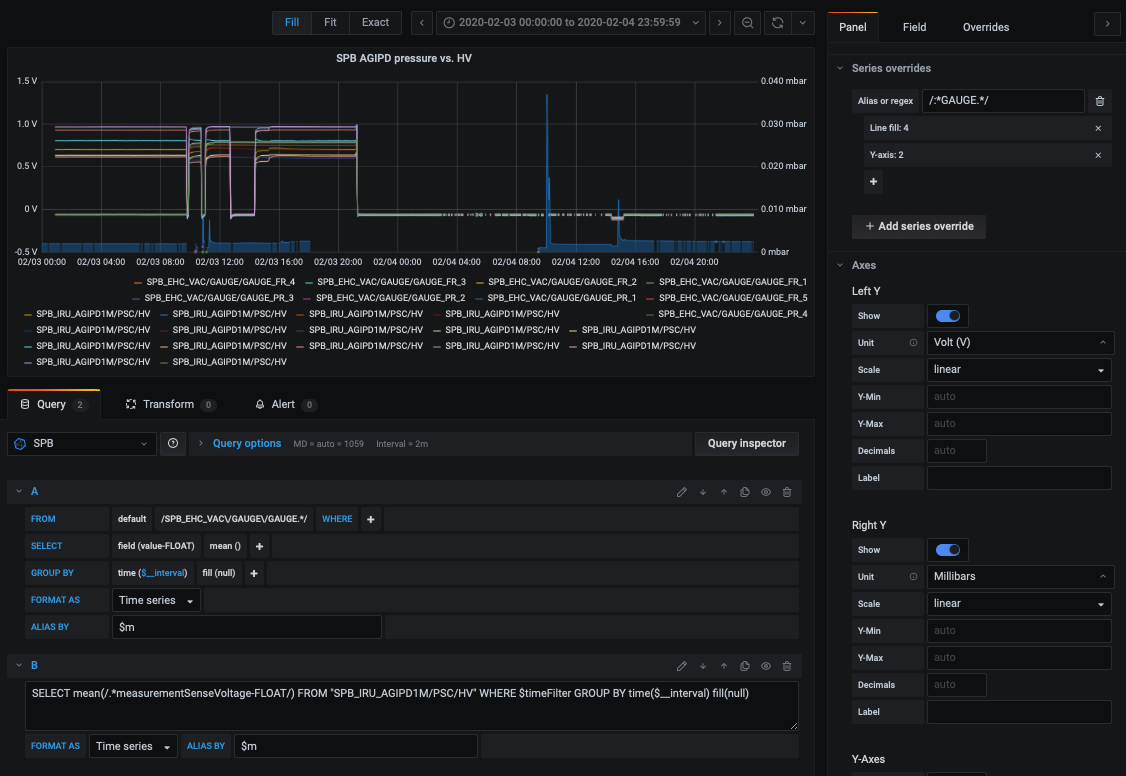Select Fill display mode
The width and height of the screenshot is (1126, 776).
pos(292,22)
